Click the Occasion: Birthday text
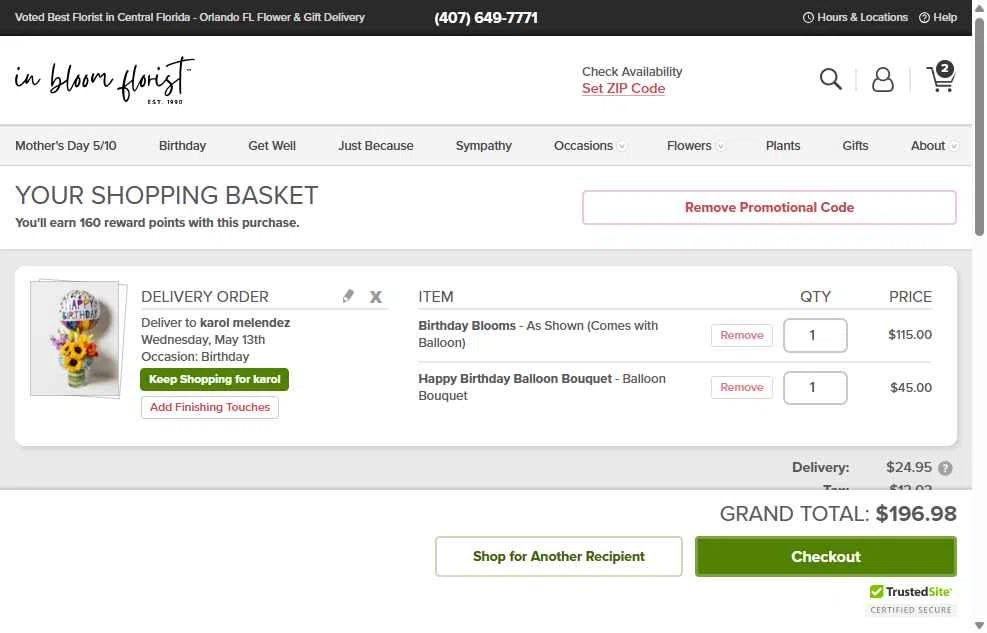 pos(195,357)
